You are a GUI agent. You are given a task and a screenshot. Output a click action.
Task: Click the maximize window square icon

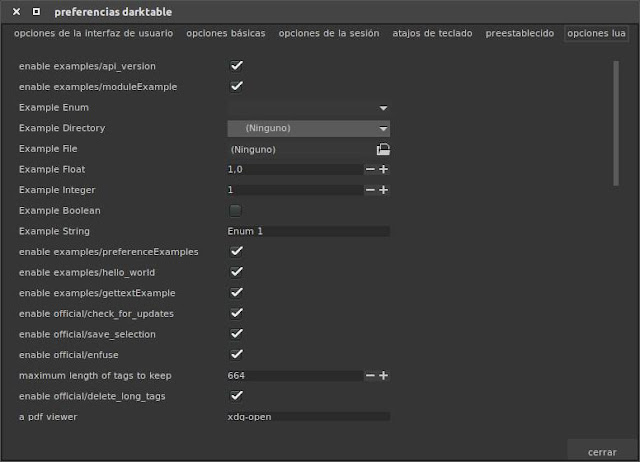[36, 12]
